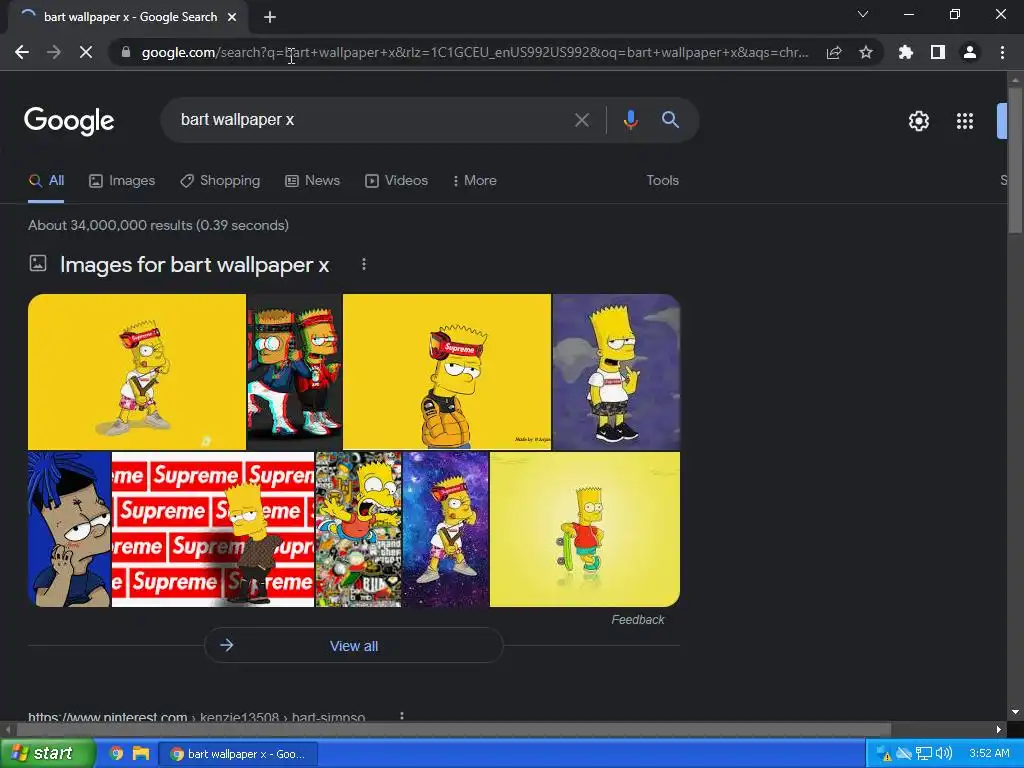Open the two glitch-style Barts thumbnail
Viewport: 1024px width, 768px height.
[x=295, y=372]
